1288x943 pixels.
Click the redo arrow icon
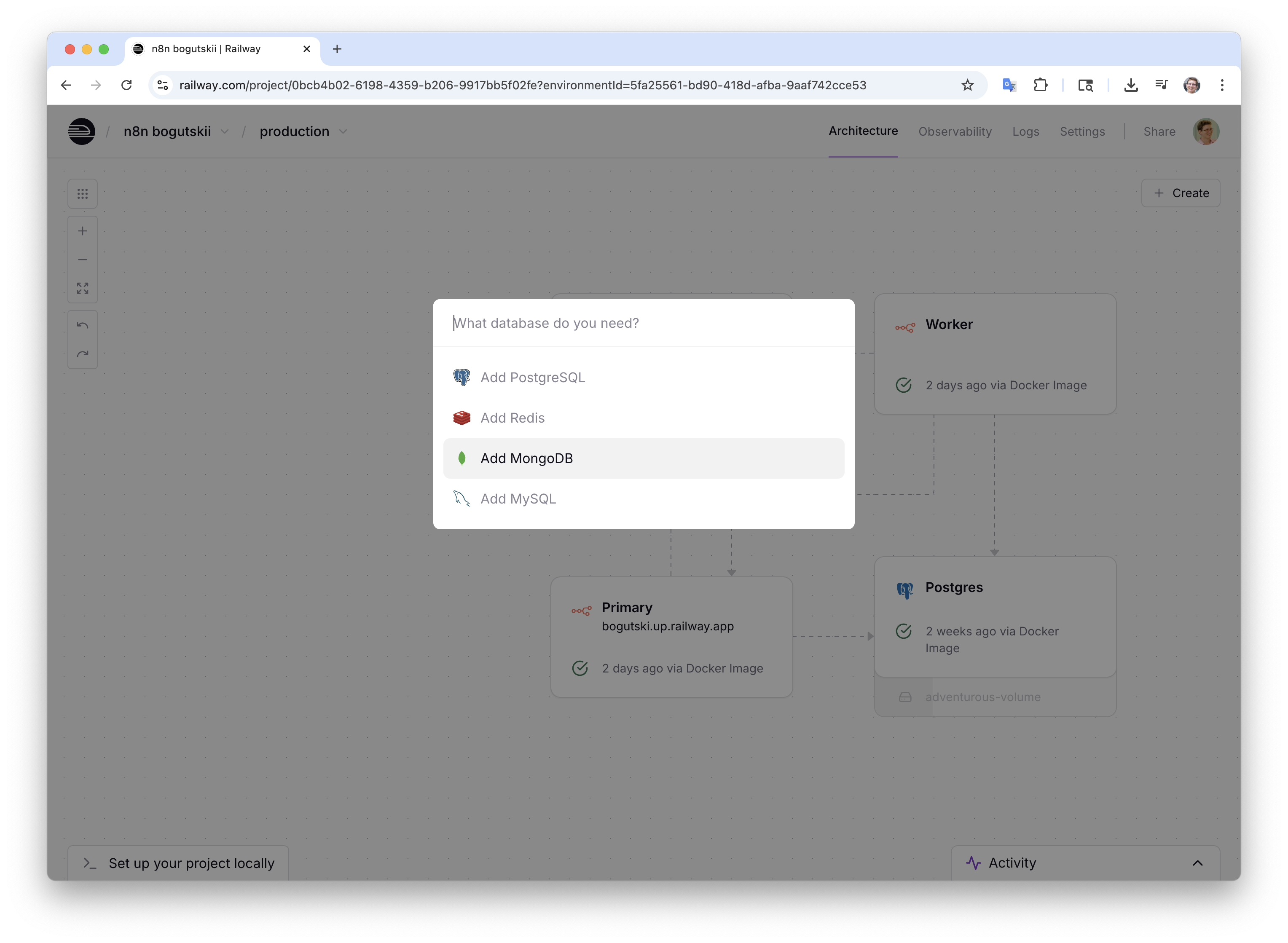pyautogui.click(x=83, y=354)
